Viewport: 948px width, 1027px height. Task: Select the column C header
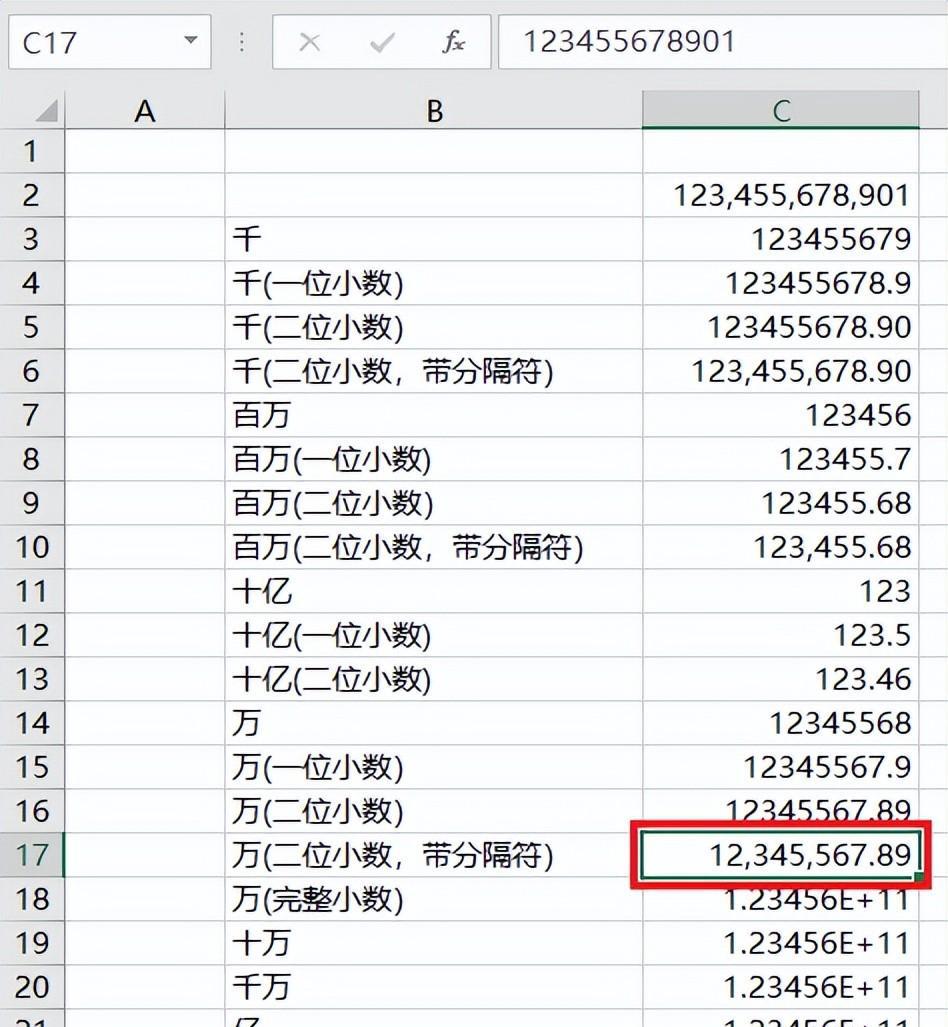(781, 111)
